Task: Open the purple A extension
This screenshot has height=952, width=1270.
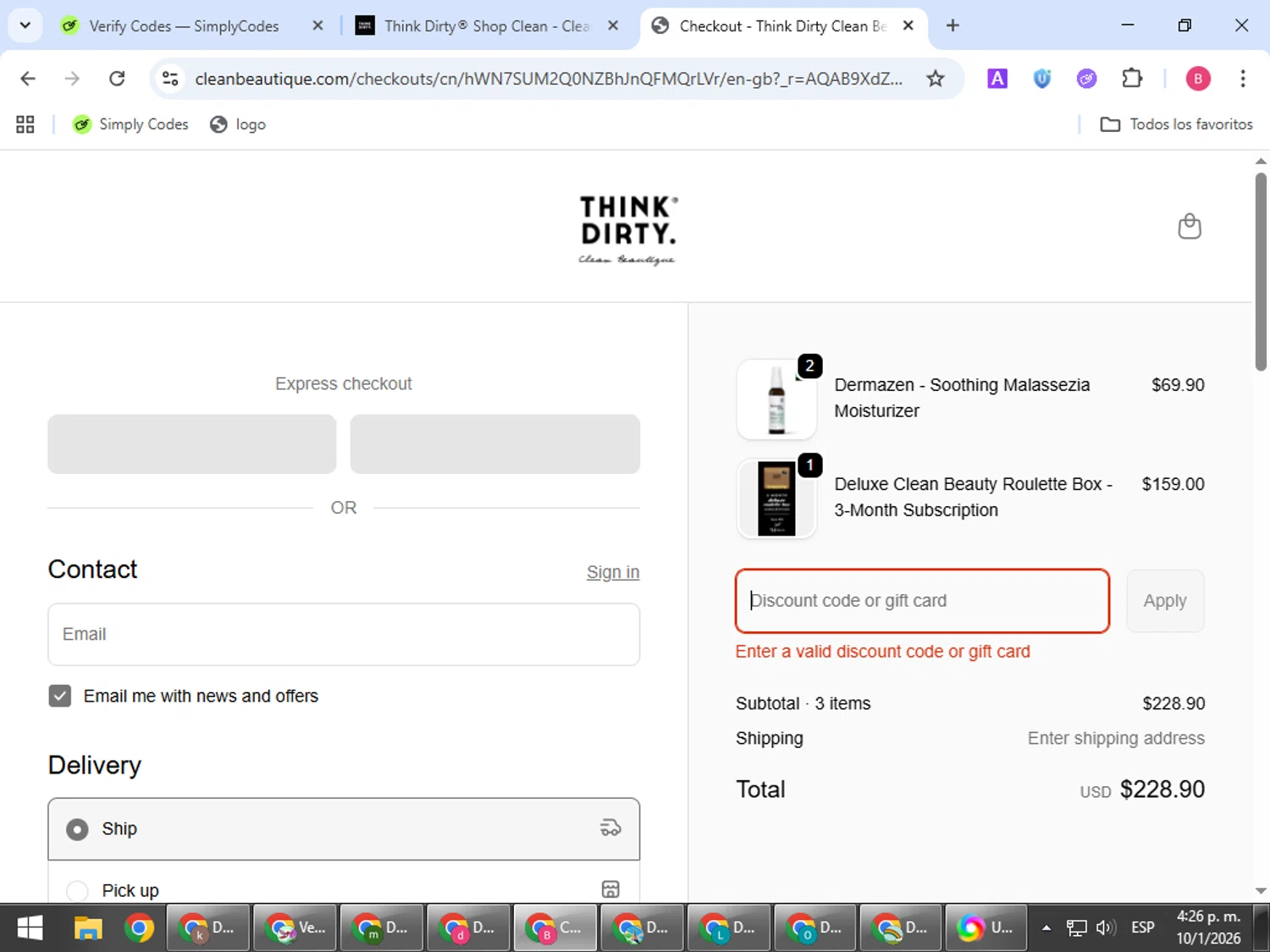Action: tap(997, 79)
